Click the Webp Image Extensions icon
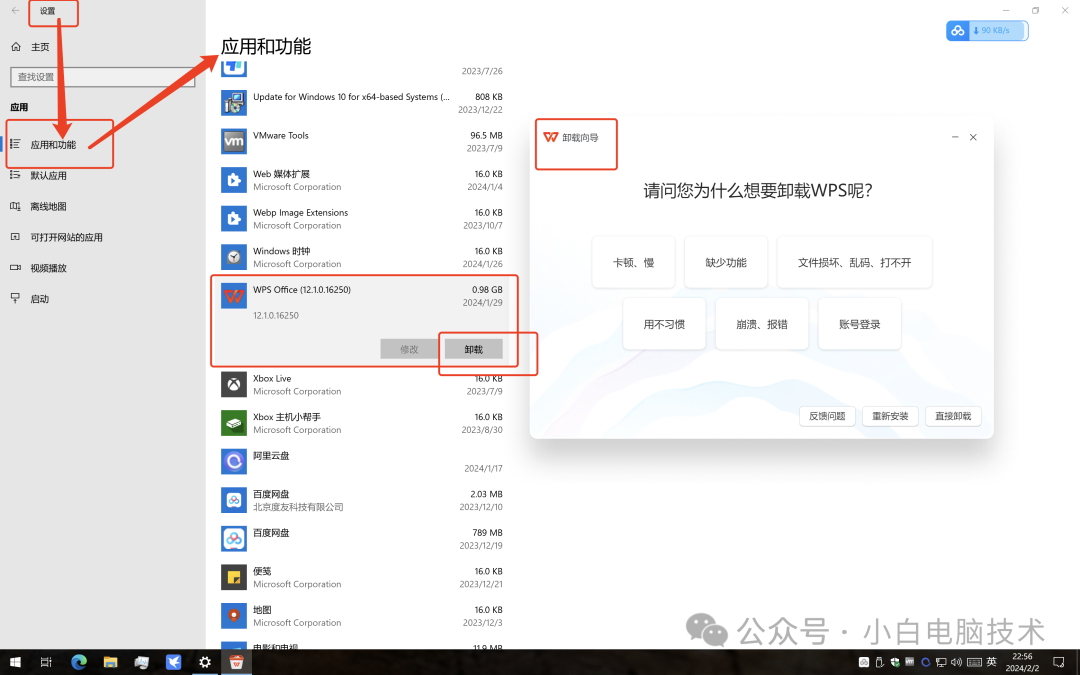1080x675 pixels. click(234, 219)
